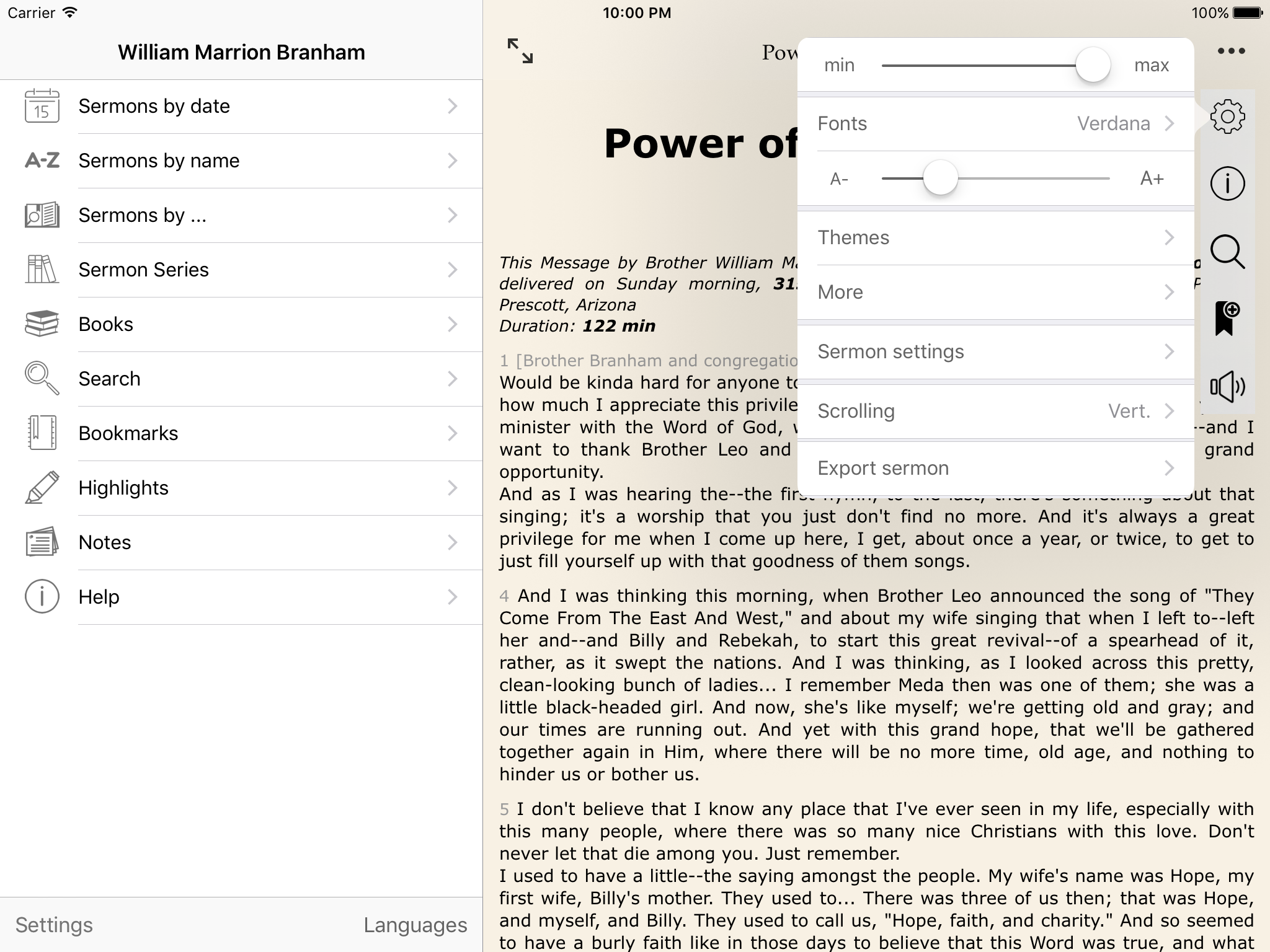Tap the Search magnifier icon in sidebar
The height and width of the screenshot is (952, 1270).
coord(42,378)
